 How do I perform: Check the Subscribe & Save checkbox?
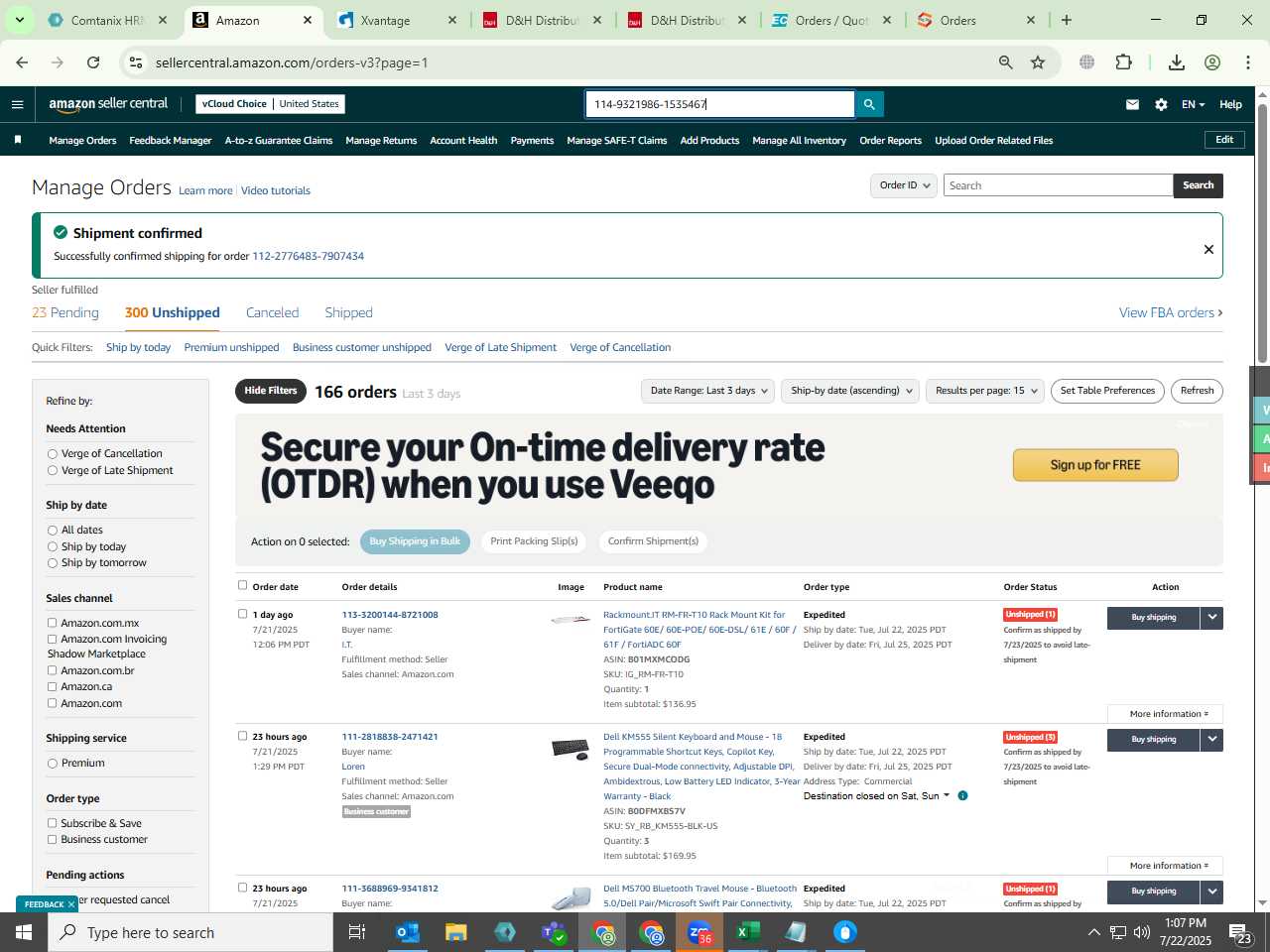coord(52,823)
